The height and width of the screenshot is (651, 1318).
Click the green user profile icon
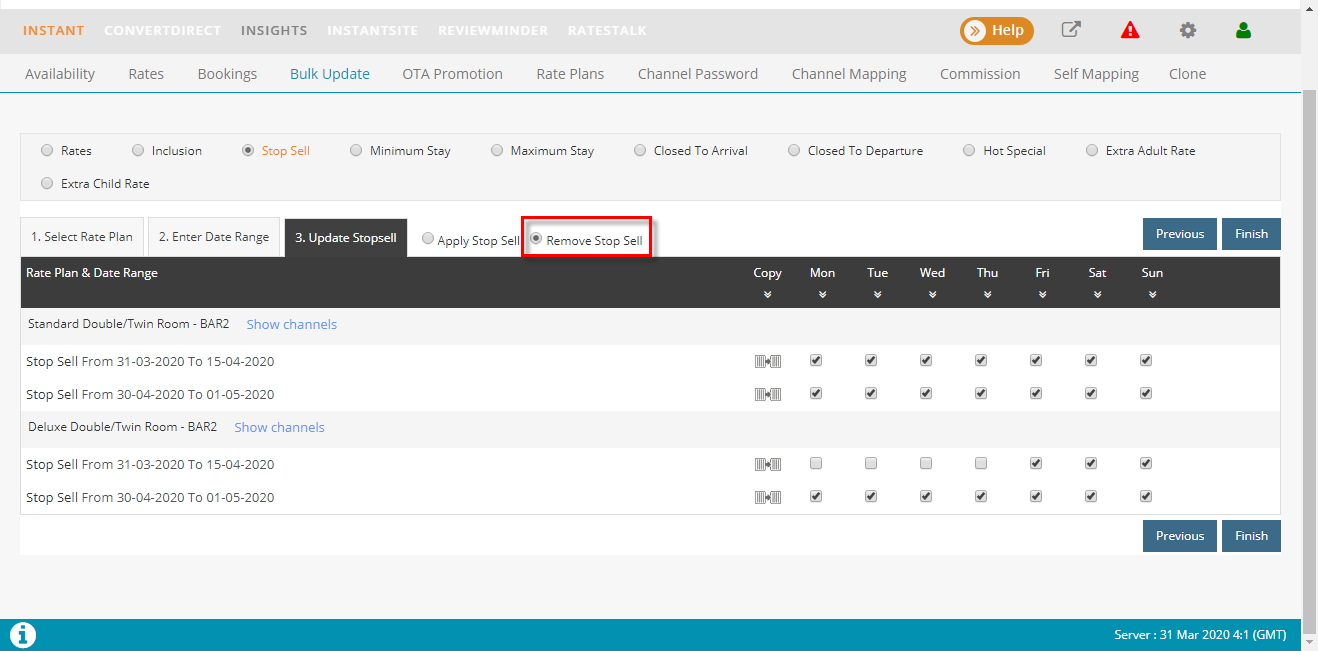click(x=1243, y=30)
